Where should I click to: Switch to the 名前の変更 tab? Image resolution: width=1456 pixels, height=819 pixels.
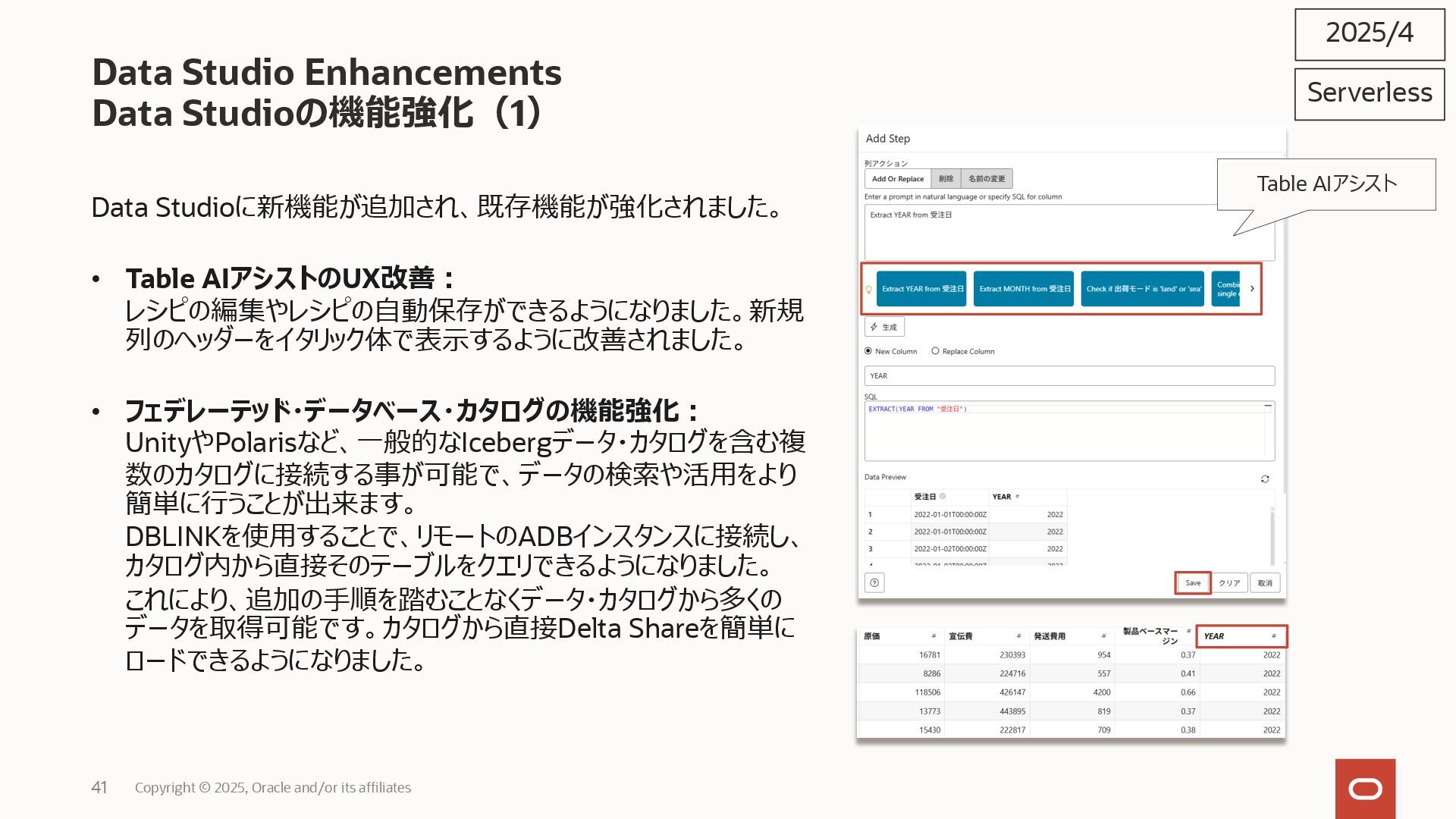pyautogui.click(x=987, y=179)
